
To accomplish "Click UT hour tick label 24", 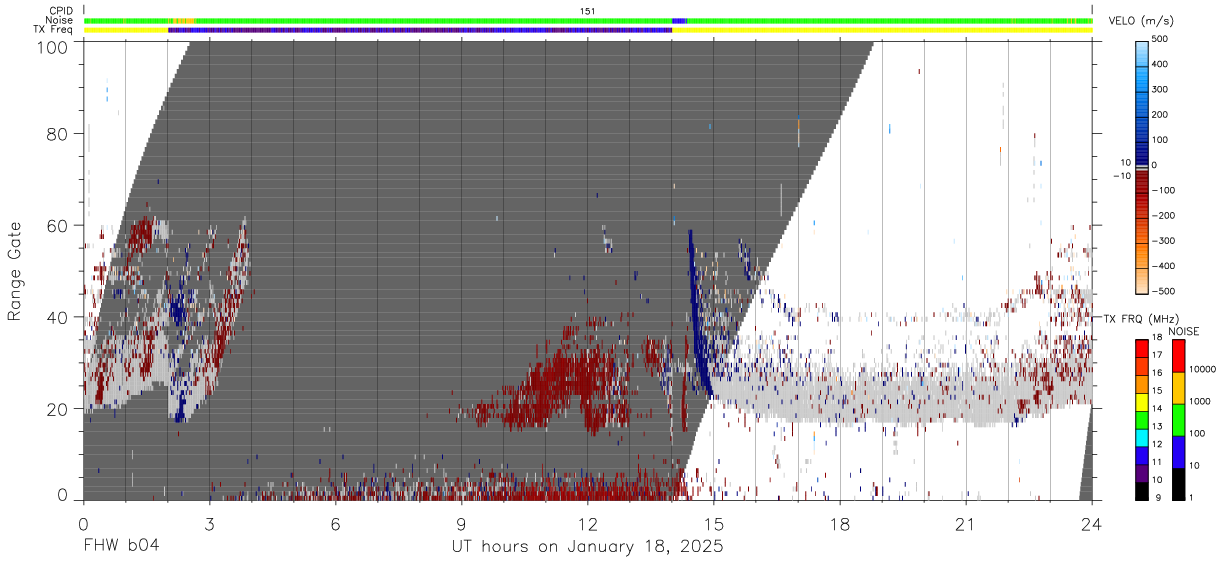I will point(1092,524).
